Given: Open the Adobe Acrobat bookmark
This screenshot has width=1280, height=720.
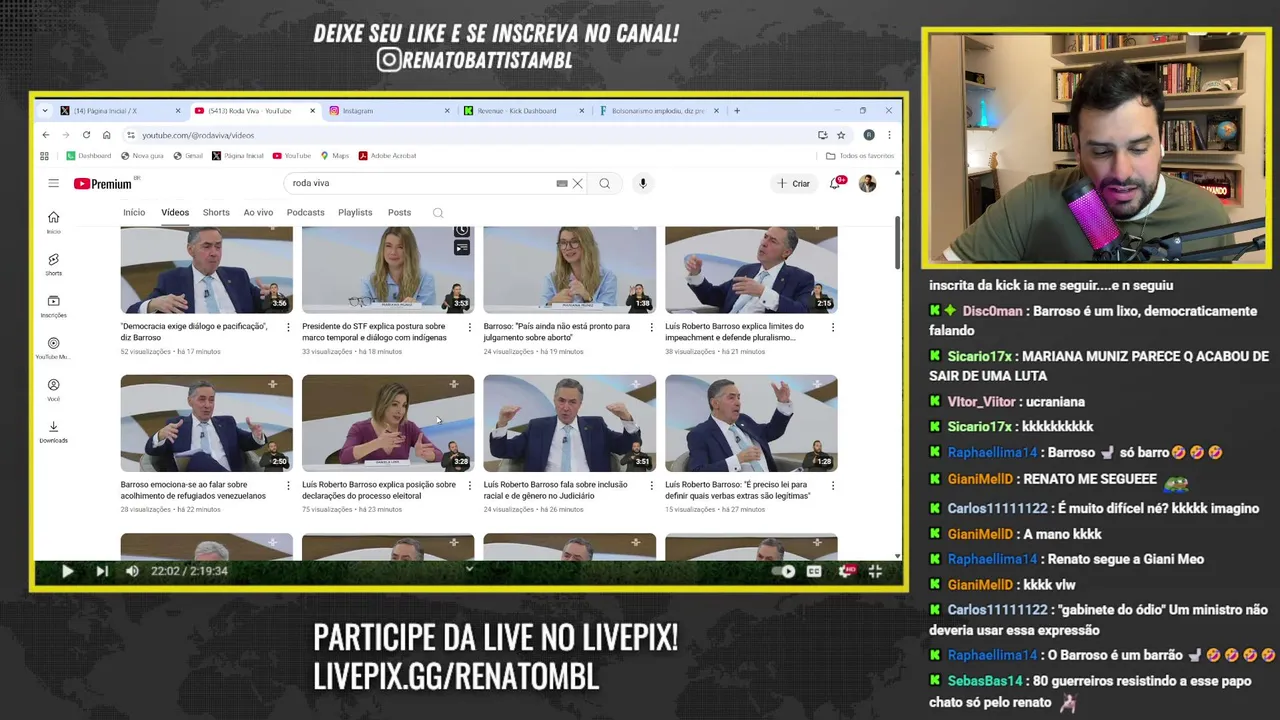Looking at the screenshot, I should (x=388, y=156).
